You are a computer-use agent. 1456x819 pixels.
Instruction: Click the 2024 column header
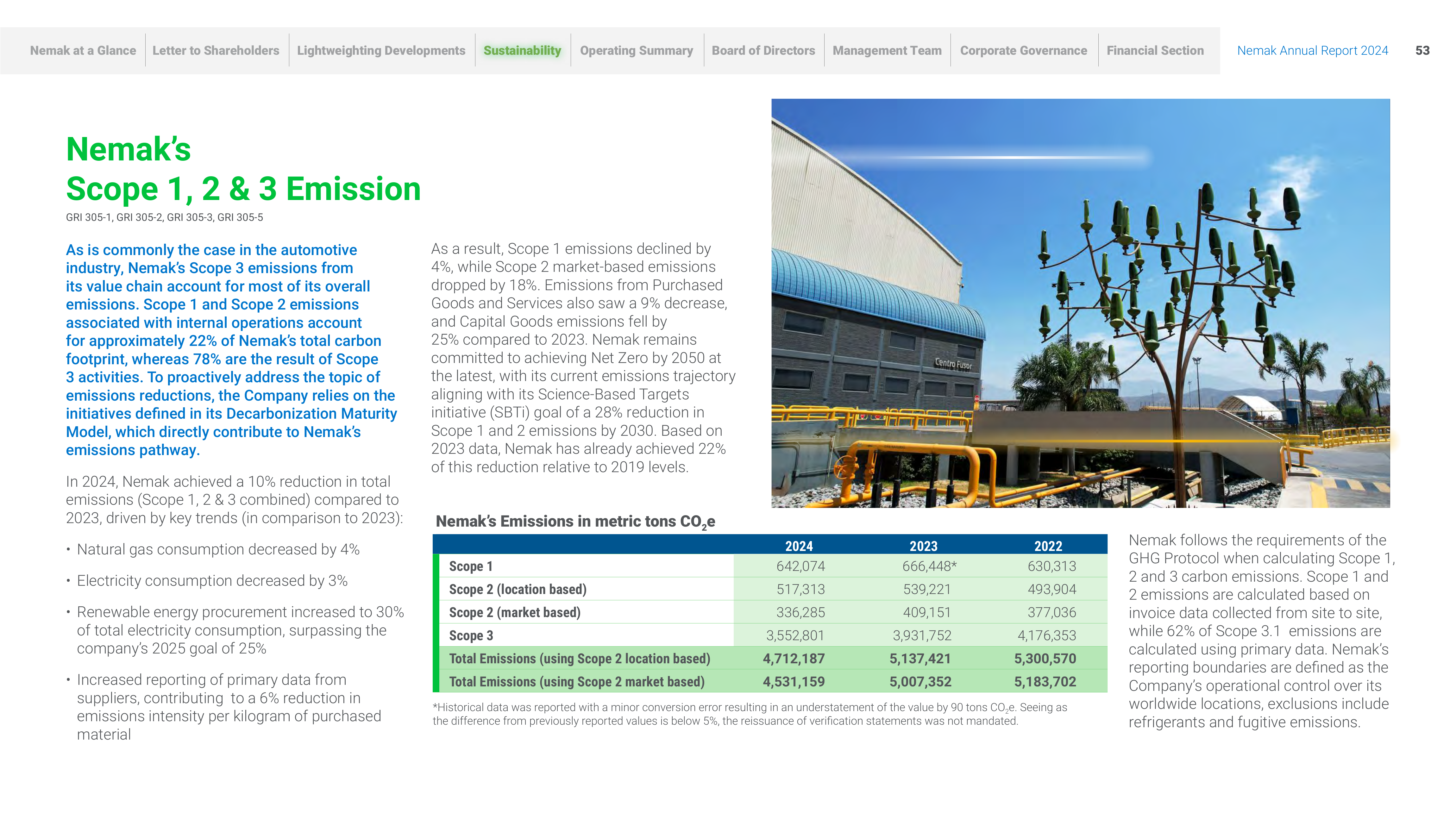point(799,546)
